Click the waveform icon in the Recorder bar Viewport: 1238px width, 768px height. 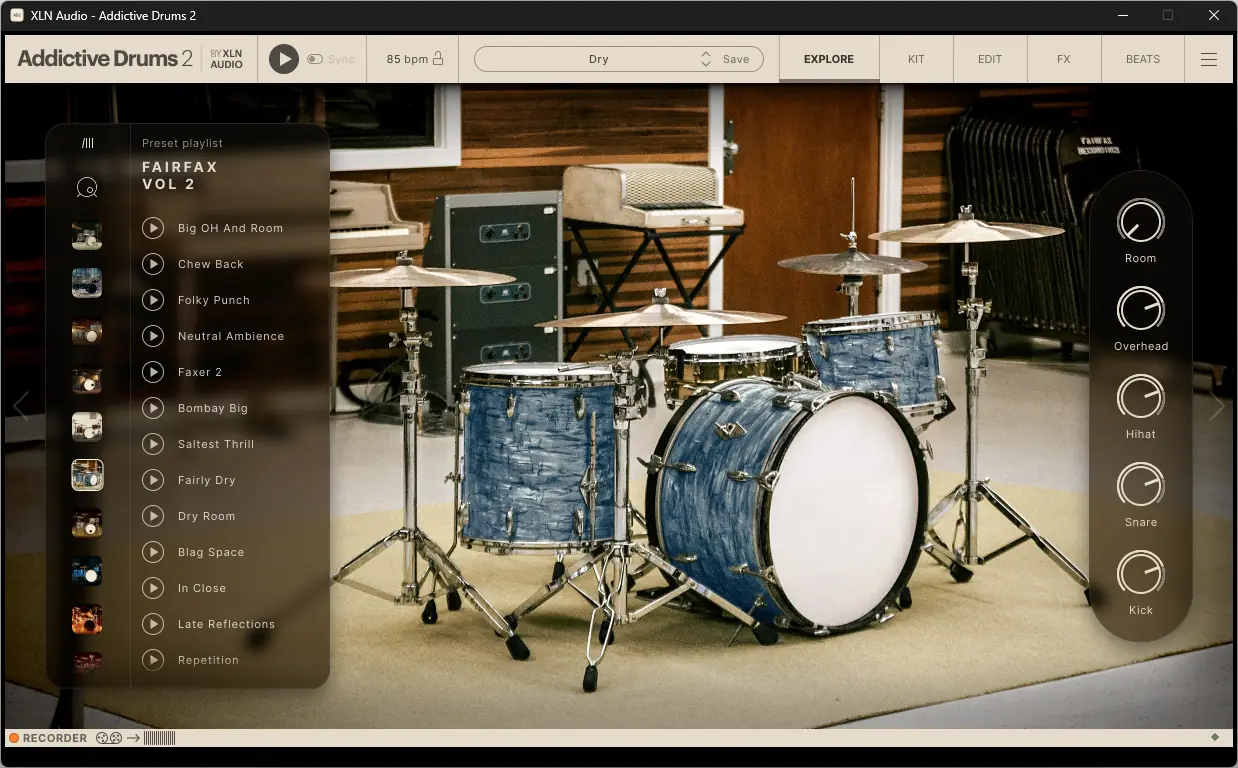click(x=158, y=738)
